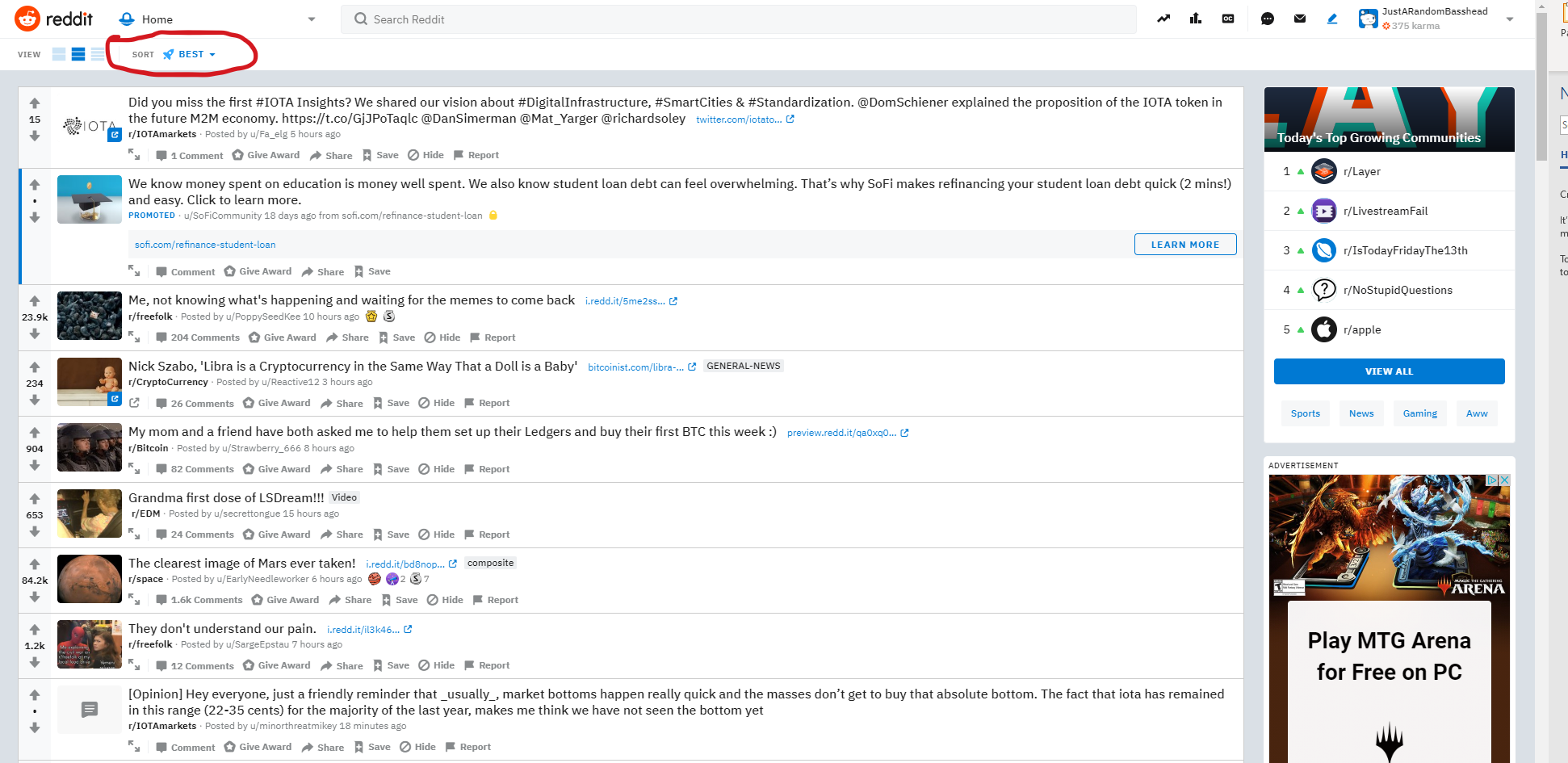Upvote the Grandma LSDream post
The image size is (1568, 763).
tap(35, 499)
